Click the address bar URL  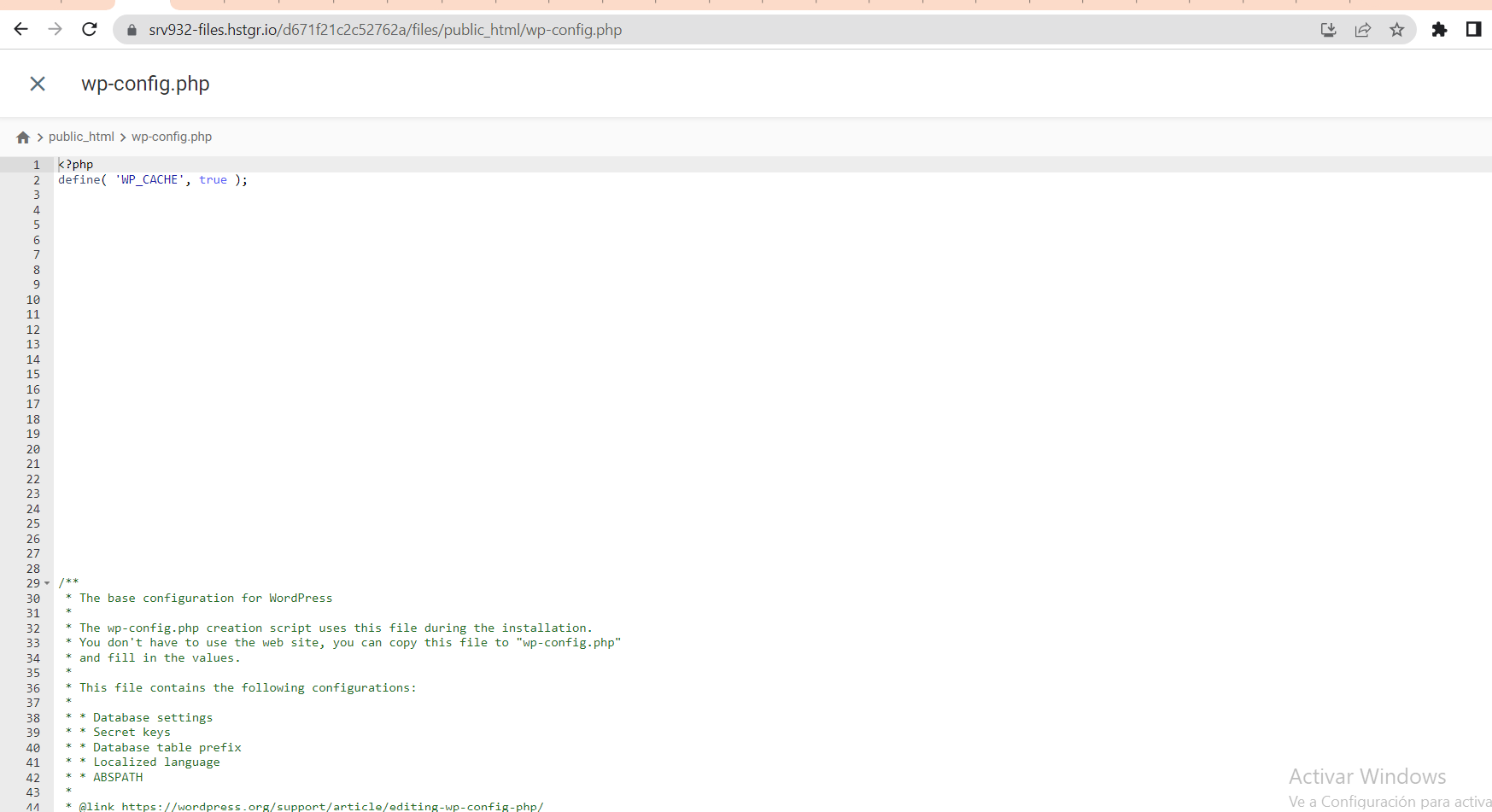click(x=385, y=30)
